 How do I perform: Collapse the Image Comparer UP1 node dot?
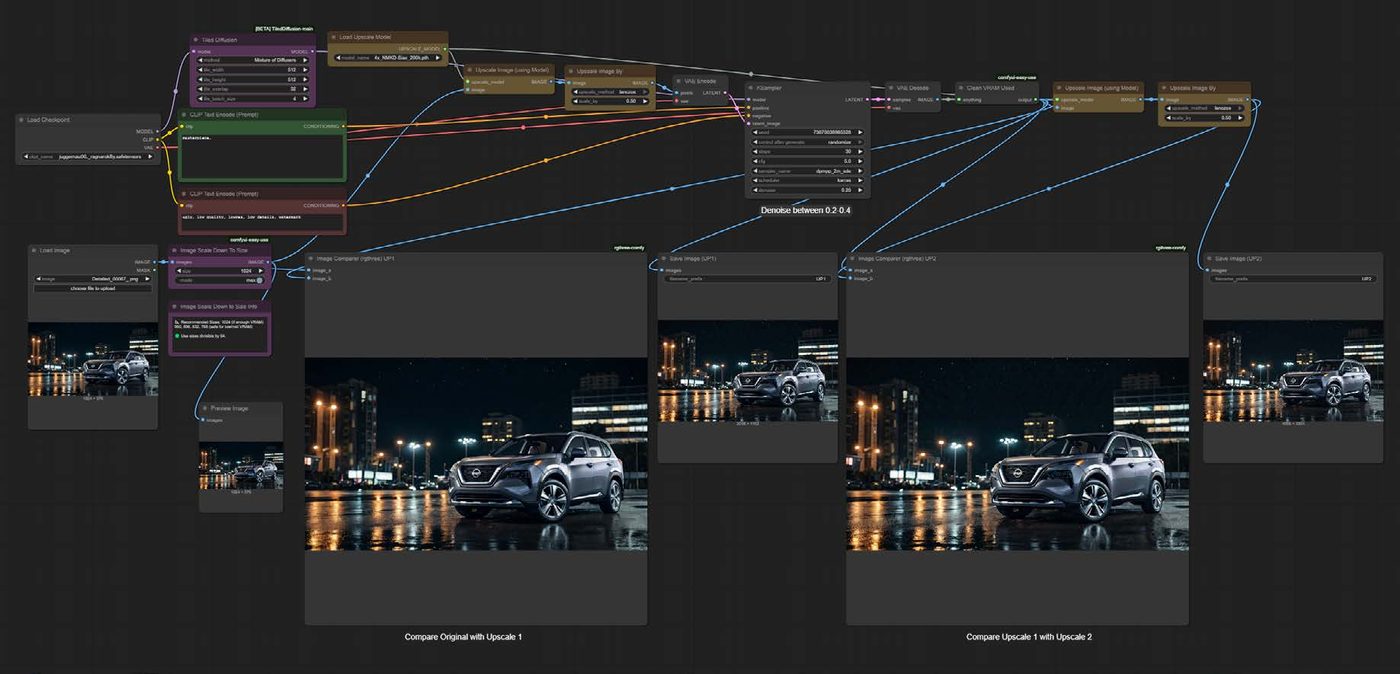point(311,258)
